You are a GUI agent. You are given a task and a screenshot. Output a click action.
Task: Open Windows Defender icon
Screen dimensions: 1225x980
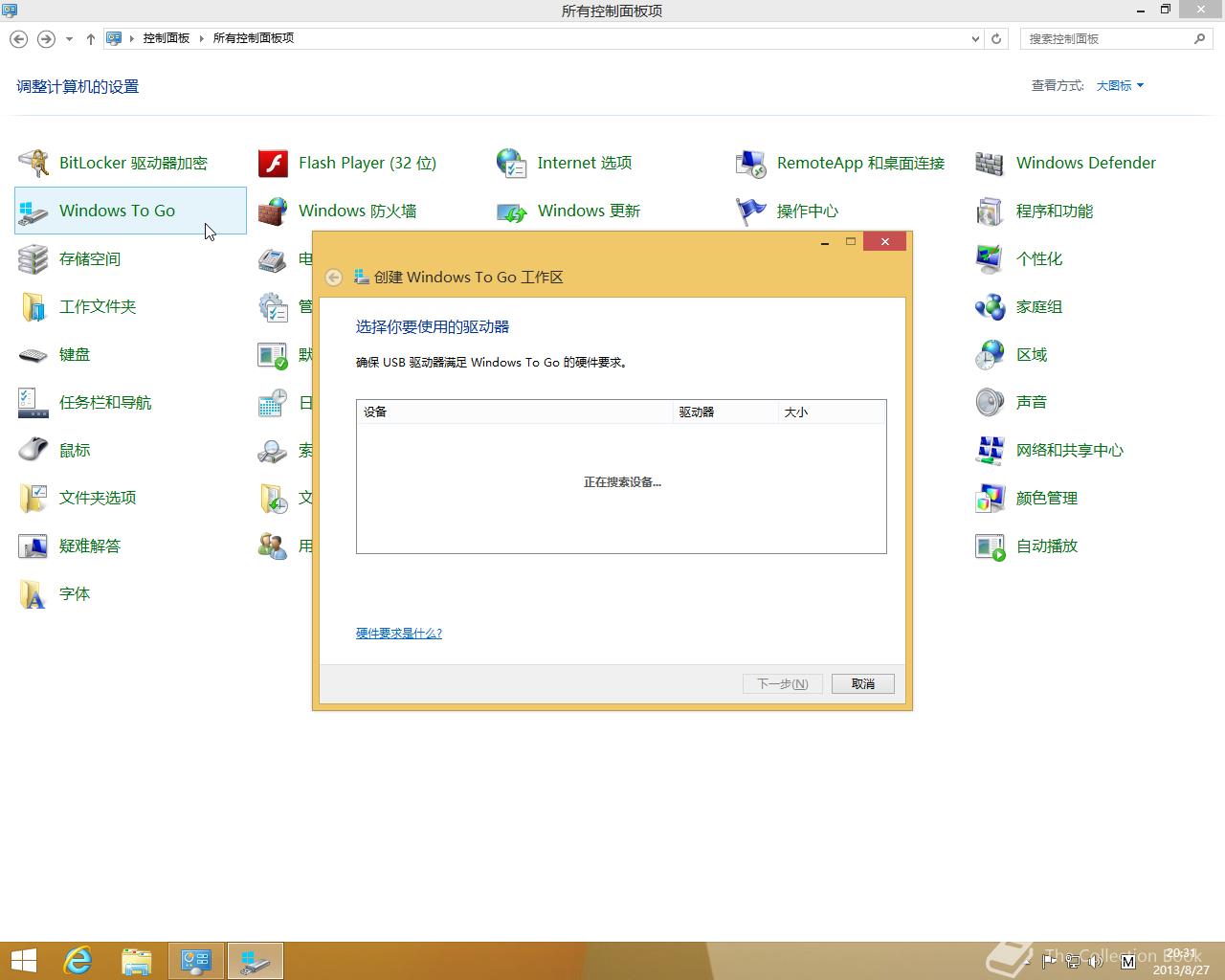click(x=991, y=163)
